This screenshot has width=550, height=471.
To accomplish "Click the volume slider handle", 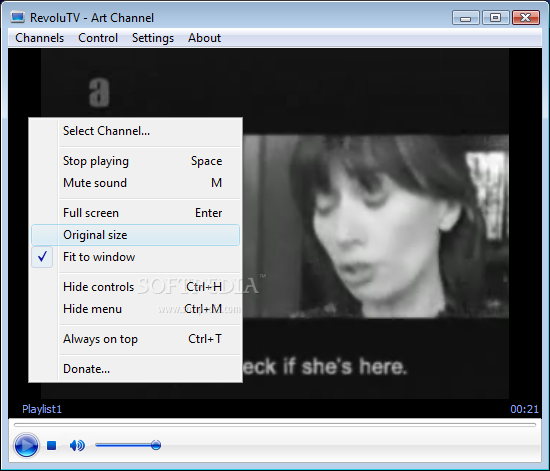I will click(156, 445).
